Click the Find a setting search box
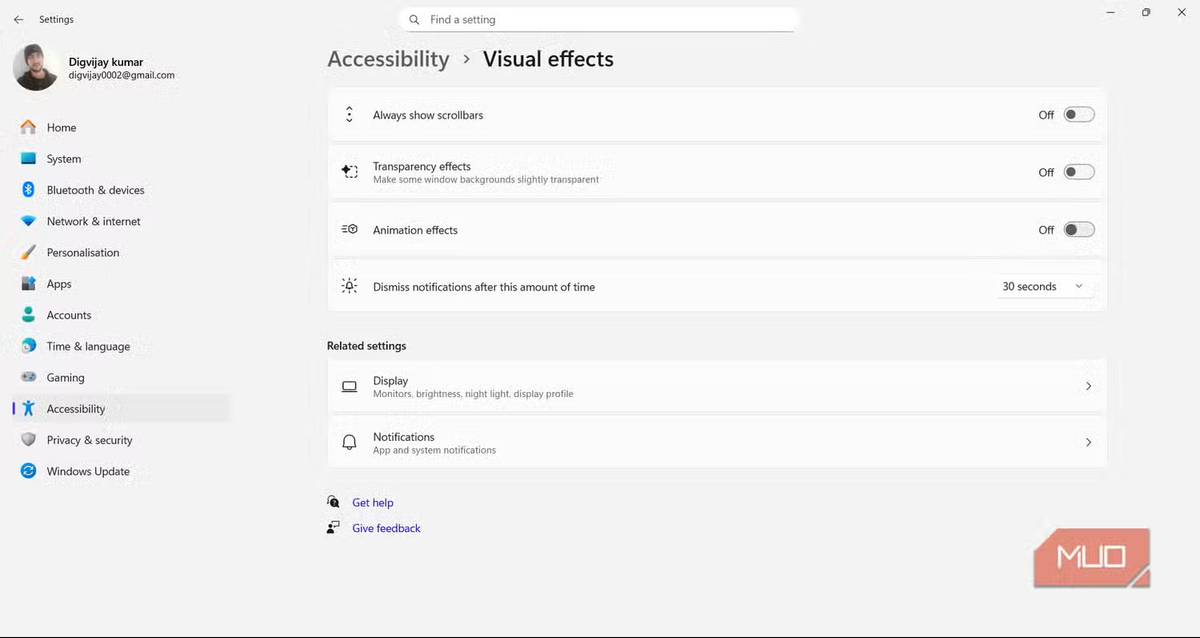 pos(598,19)
